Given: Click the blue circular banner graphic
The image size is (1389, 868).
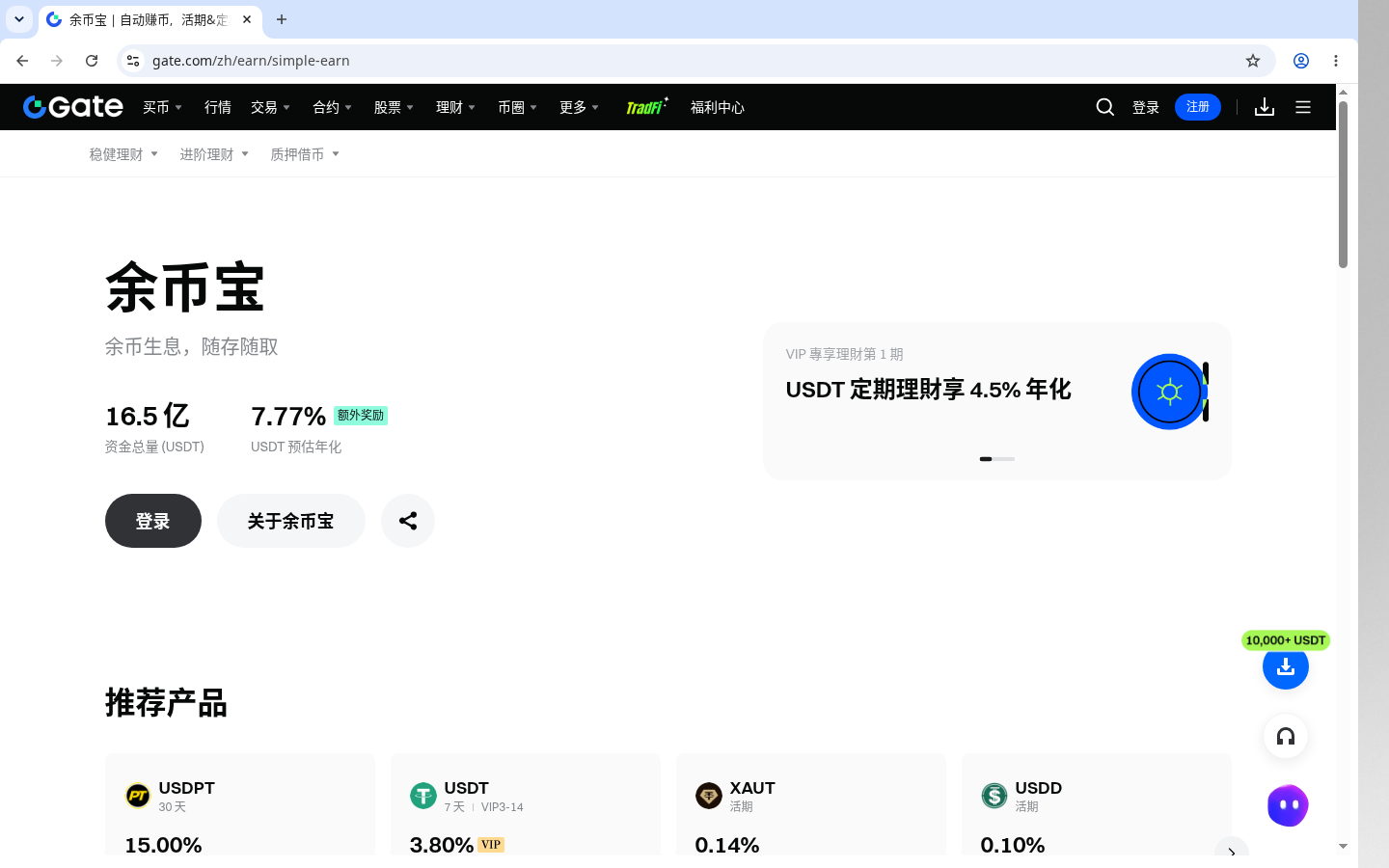Looking at the screenshot, I should [x=1169, y=392].
